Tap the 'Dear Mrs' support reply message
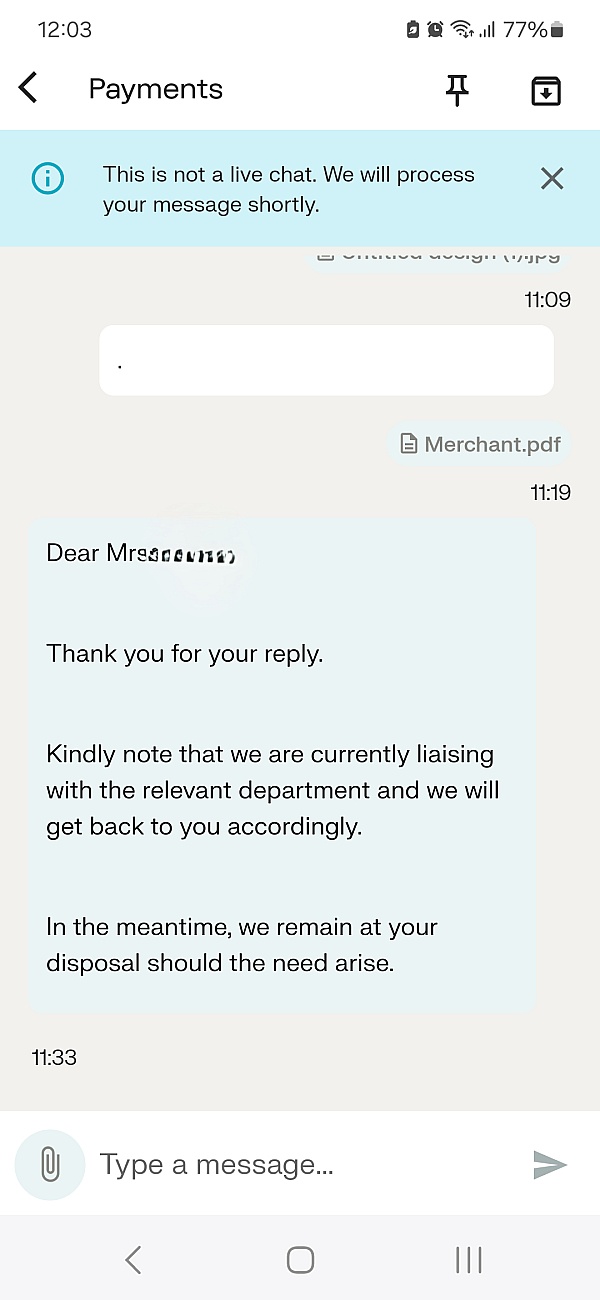This screenshot has height=1300, width=600. click(x=282, y=765)
